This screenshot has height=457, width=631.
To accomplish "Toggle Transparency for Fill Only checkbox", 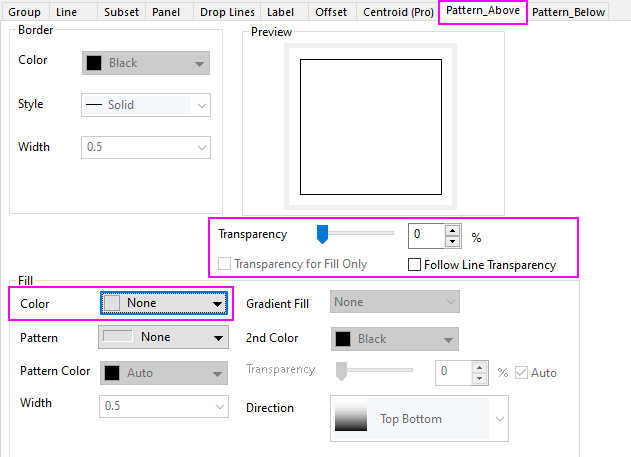I will pyautogui.click(x=225, y=264).
